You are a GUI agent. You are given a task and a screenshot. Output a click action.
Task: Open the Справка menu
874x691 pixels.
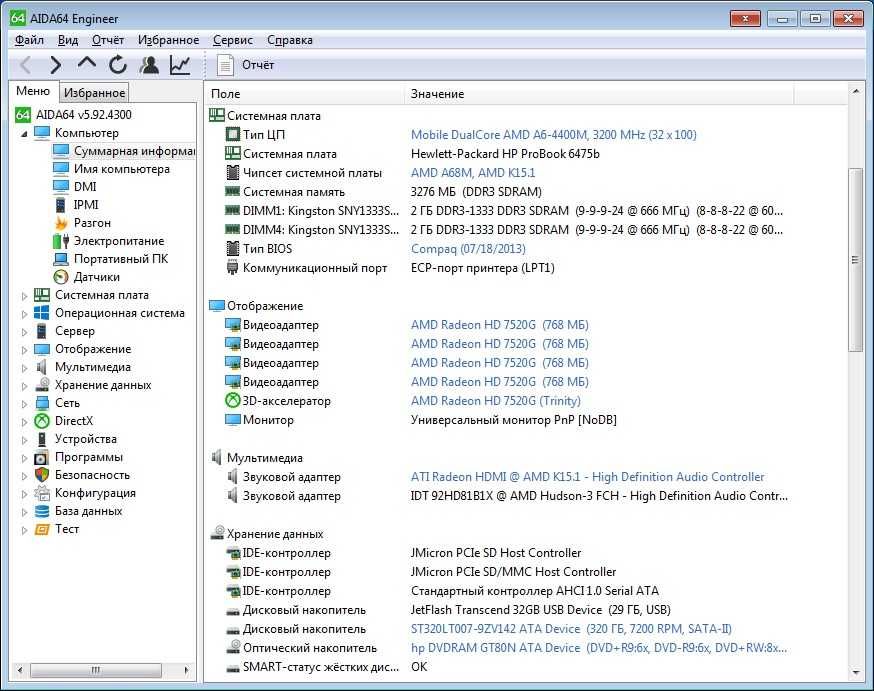pyautogui.click(x=290, y=40)
